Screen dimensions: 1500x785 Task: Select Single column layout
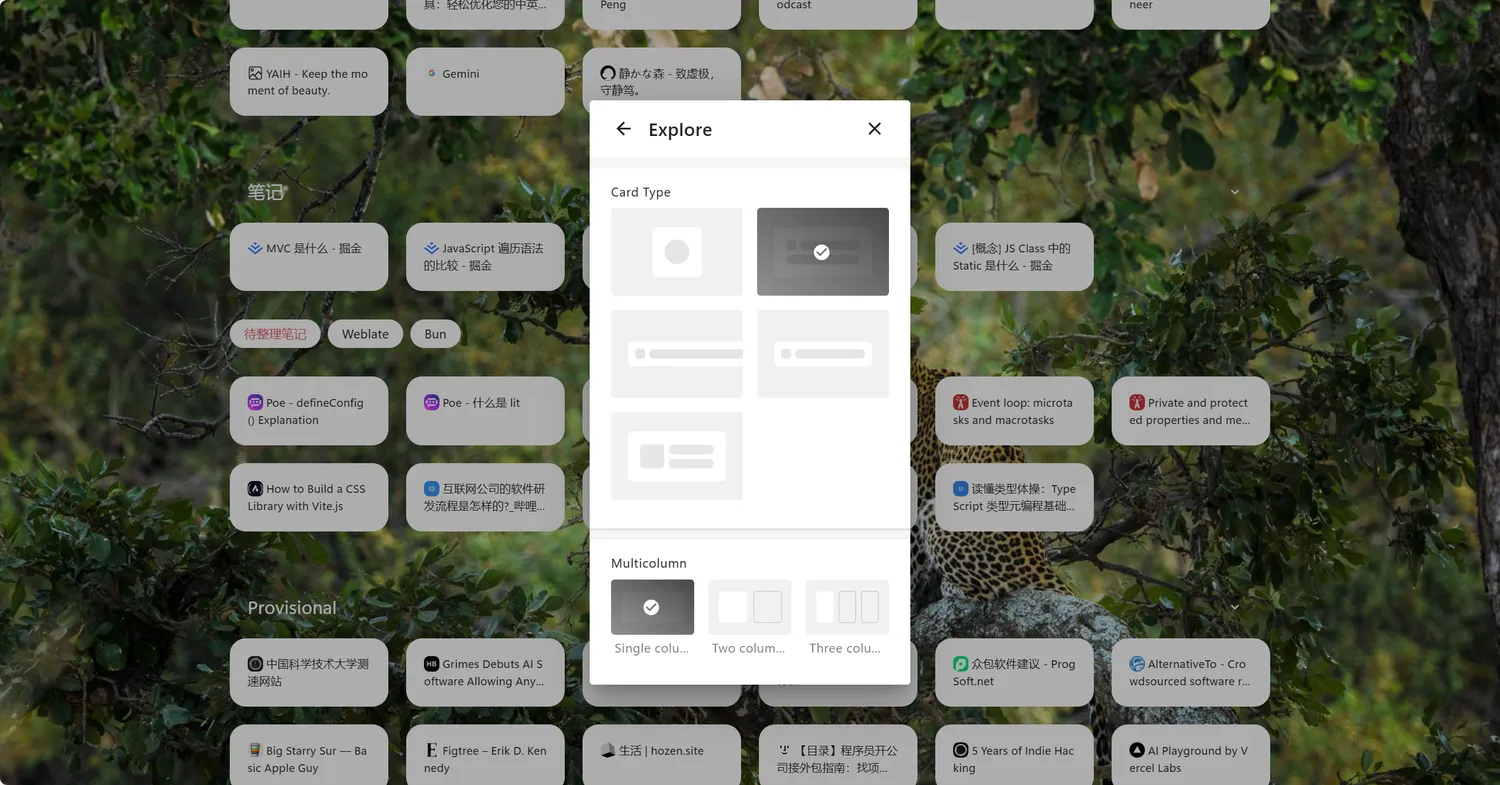pos(652,607)
